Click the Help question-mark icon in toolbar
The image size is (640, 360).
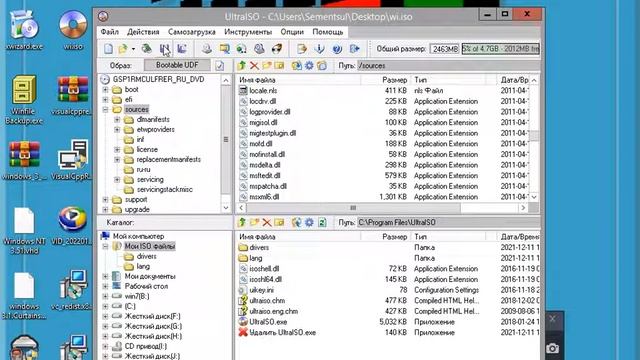click(337, 49)
